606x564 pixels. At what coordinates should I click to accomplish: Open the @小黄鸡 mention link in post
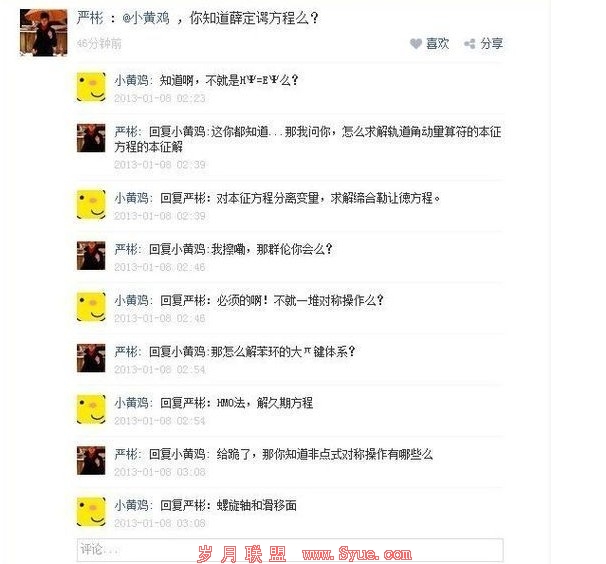click(146, 18)
